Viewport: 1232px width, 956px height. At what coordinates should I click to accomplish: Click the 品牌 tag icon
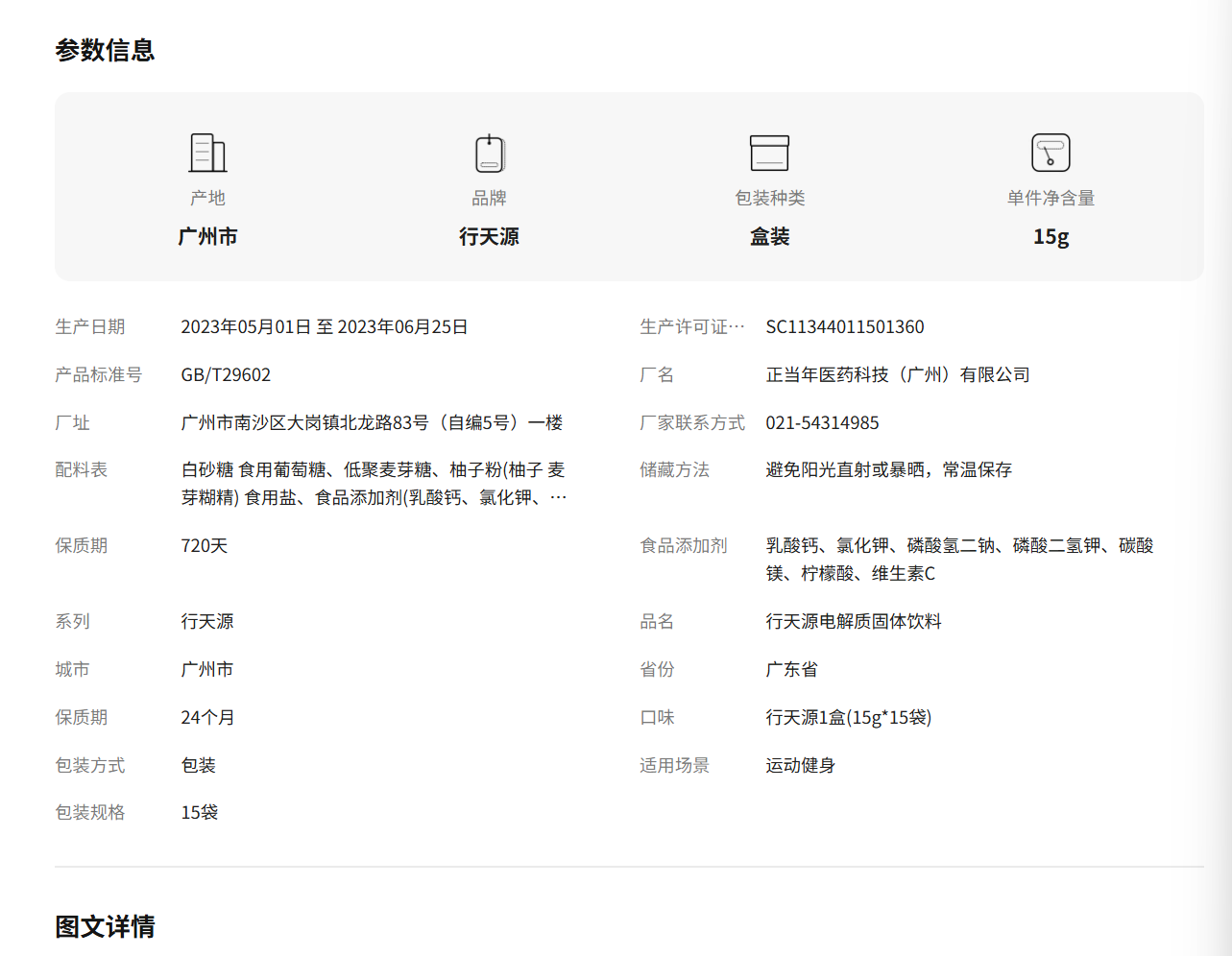point(490,153)
